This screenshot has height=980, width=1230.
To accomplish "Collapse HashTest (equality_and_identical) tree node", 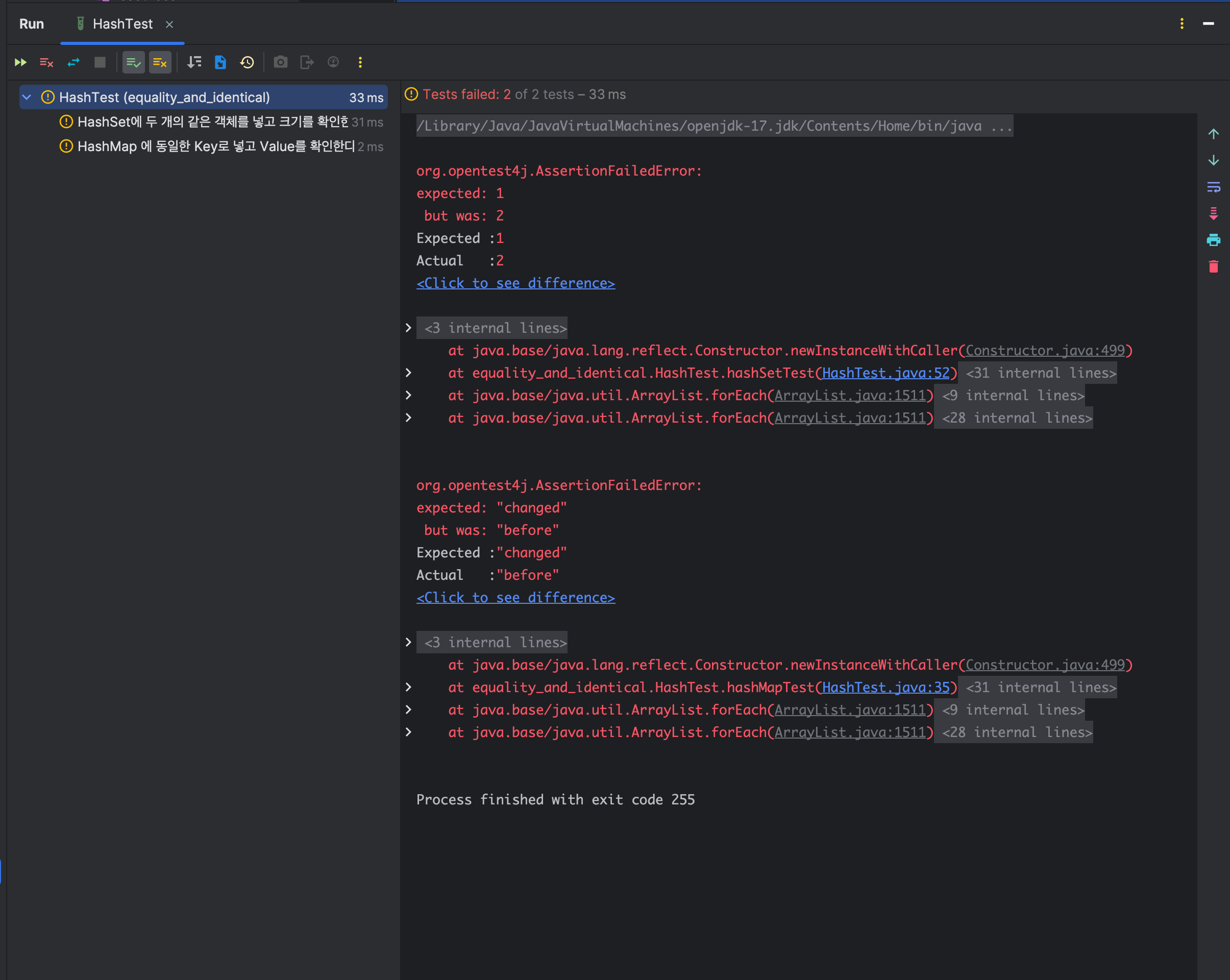I will [x=27, y=97].
